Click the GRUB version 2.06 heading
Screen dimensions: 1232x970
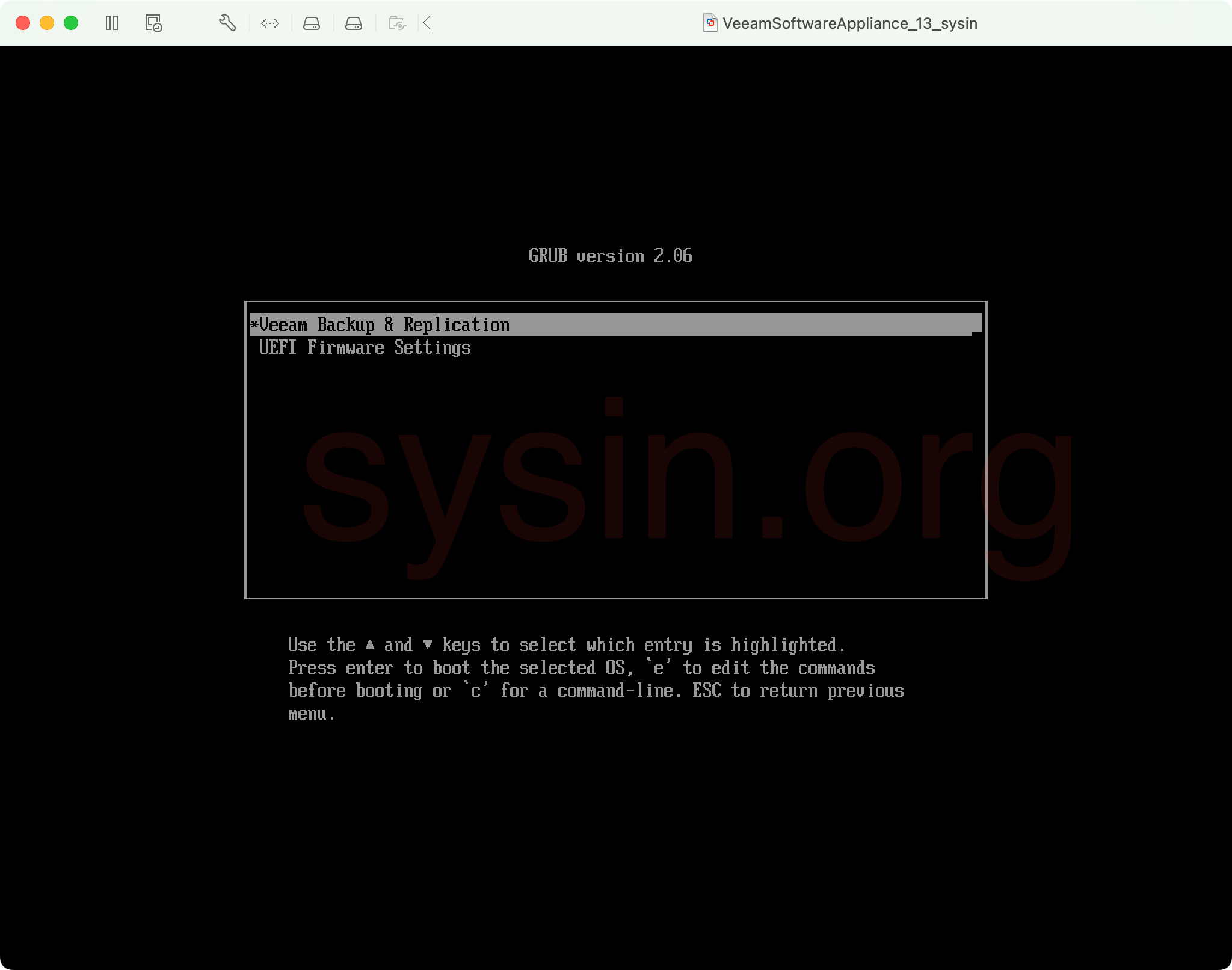pos(610,256)
